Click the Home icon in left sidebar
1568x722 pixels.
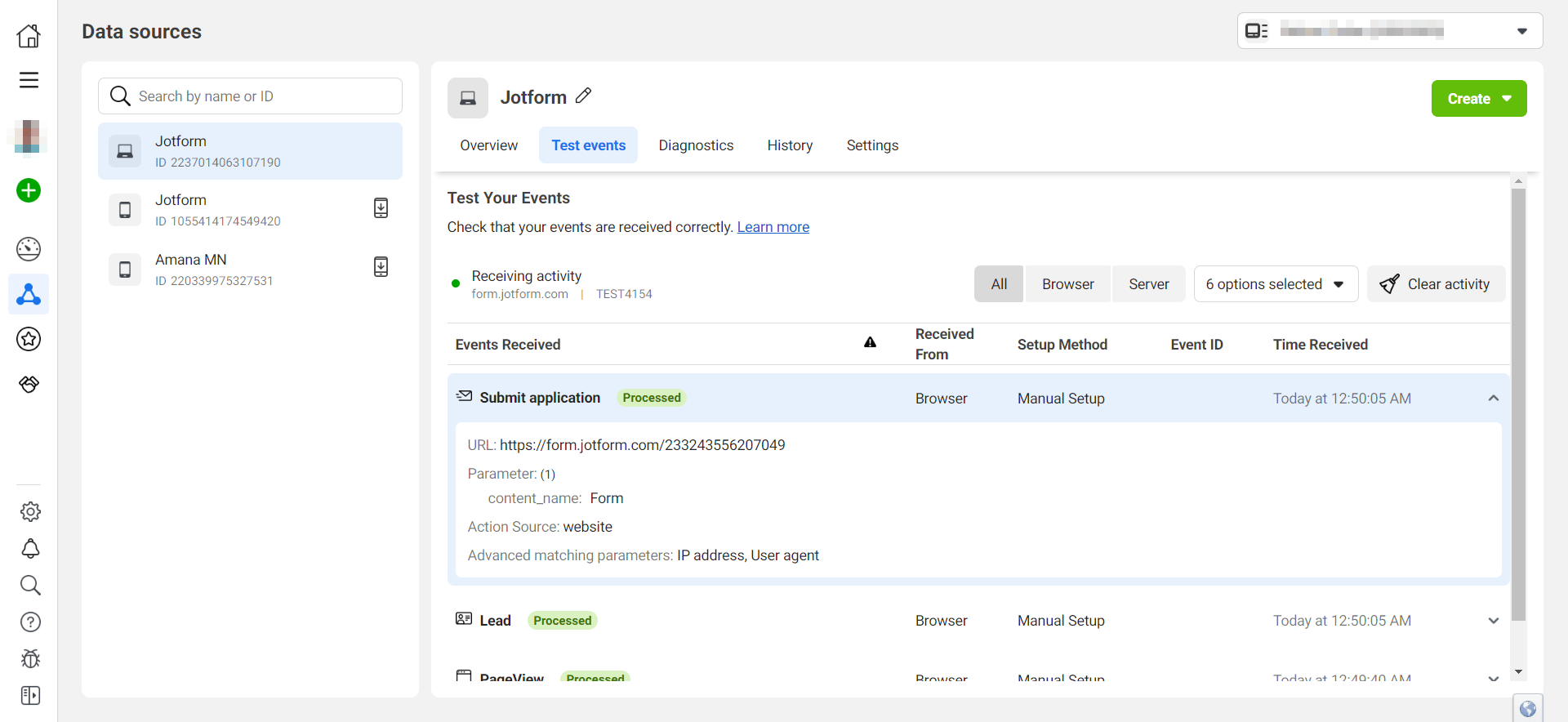point(29,36)
